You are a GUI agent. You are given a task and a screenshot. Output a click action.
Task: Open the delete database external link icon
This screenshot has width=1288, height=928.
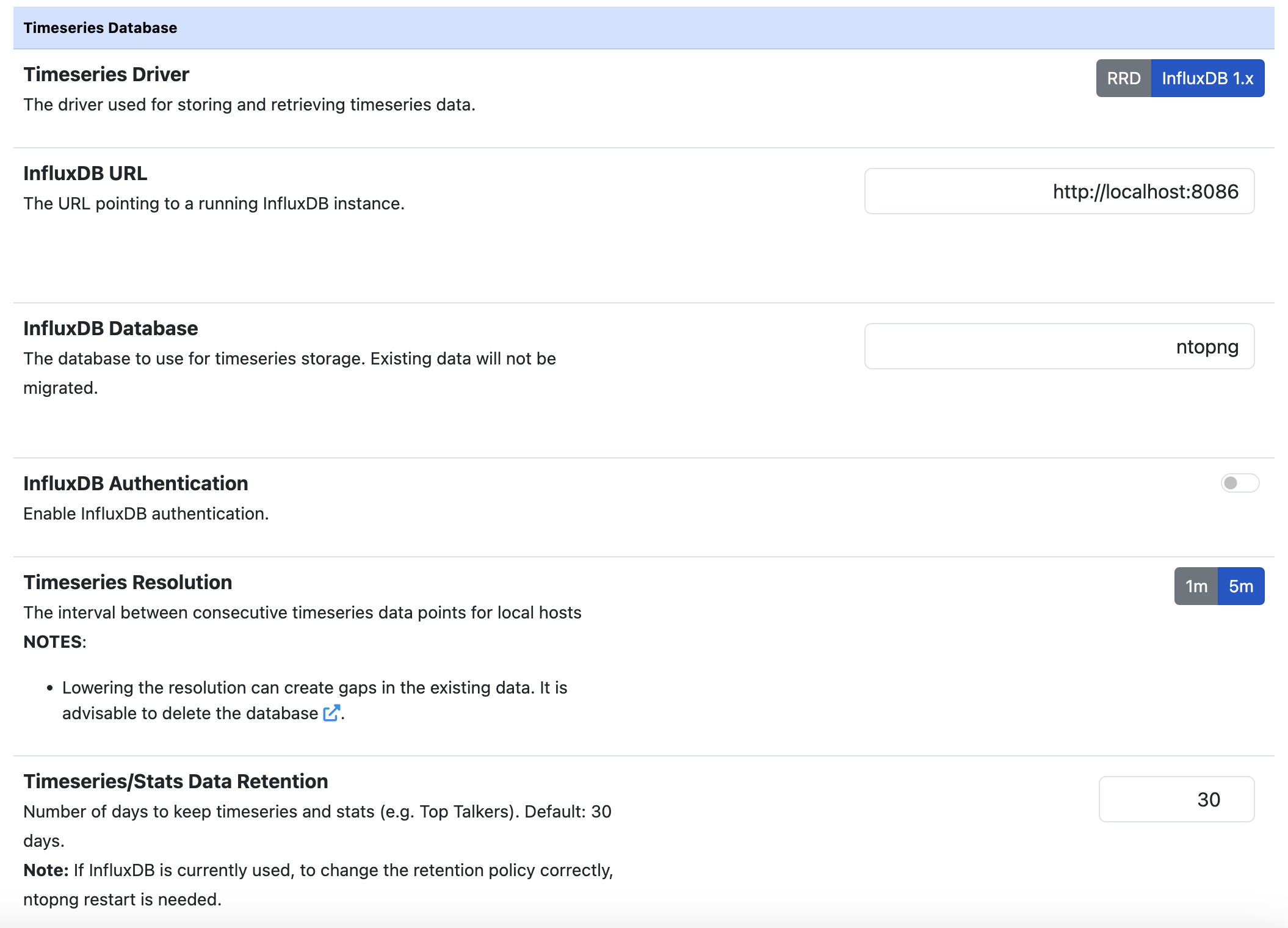pos(331,713)
